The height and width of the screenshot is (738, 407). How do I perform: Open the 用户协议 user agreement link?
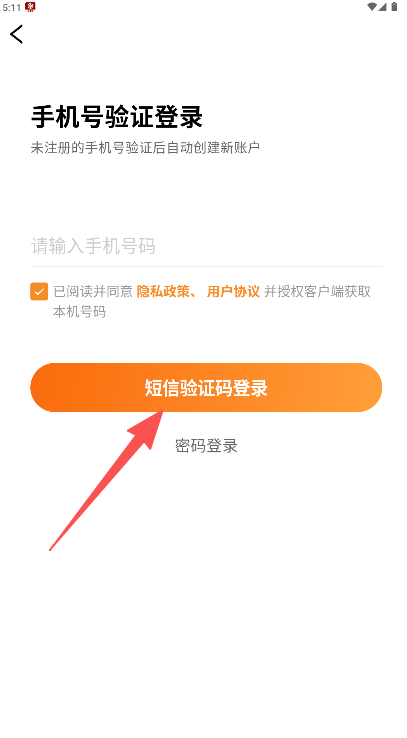233,291
